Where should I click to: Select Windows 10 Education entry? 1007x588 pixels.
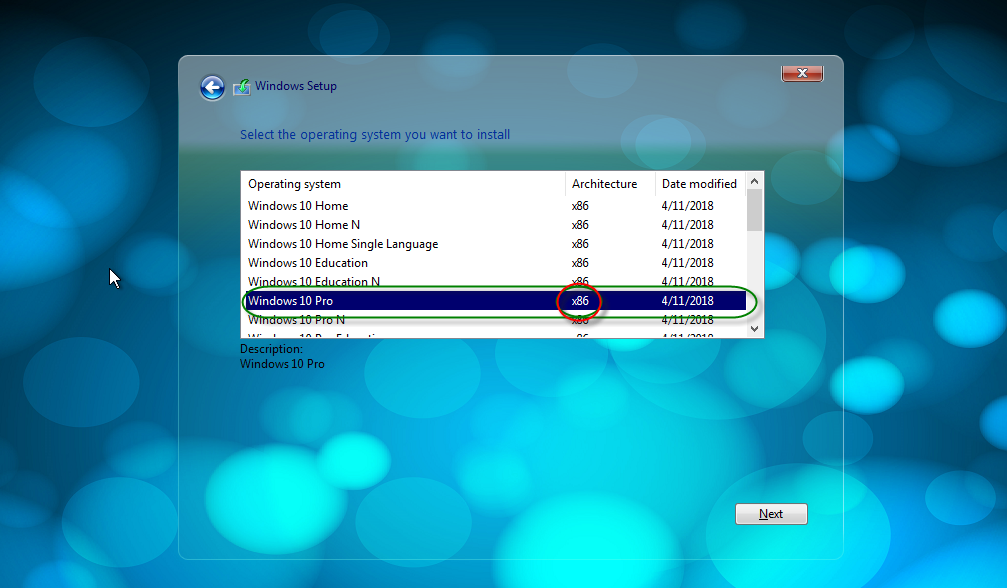click(308, 263)
